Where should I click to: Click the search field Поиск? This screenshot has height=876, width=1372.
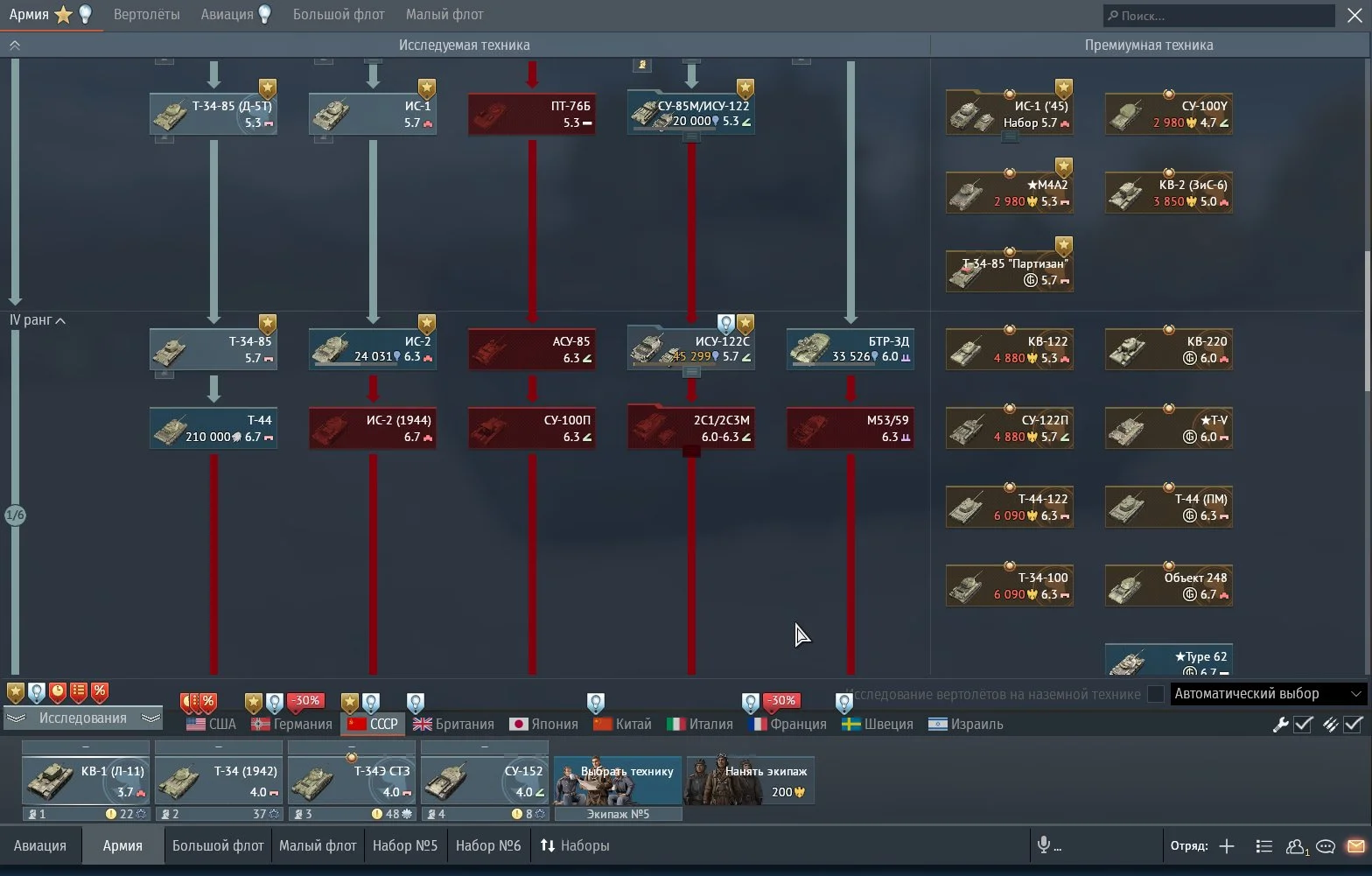tap(1220, 16)
